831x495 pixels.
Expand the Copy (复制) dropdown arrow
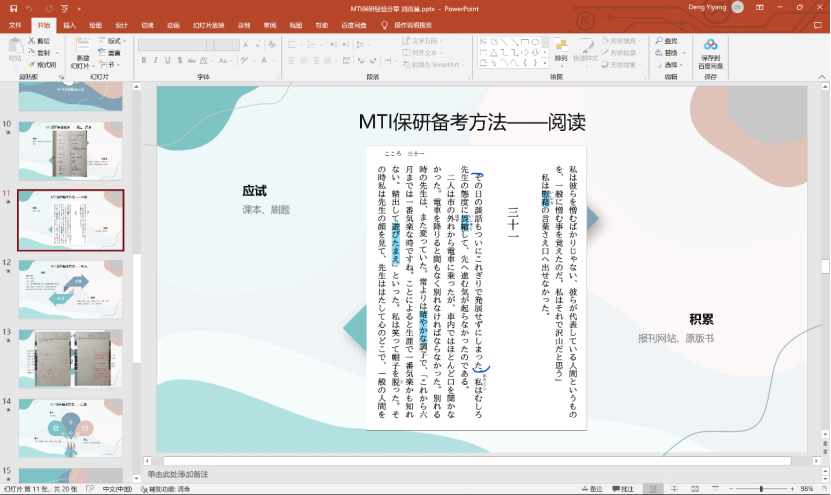tap(57, 53)
